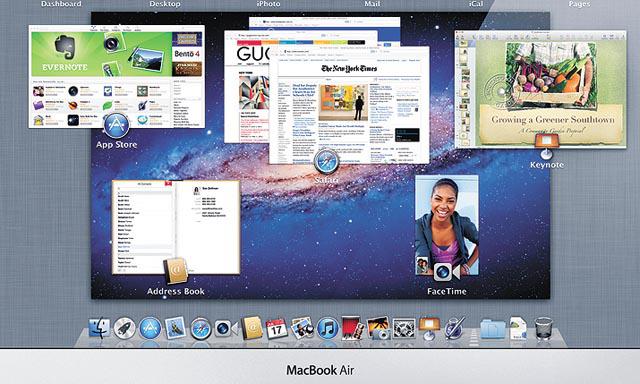Click the Keynote label text
Screen dimensions: 640x384
547,165
